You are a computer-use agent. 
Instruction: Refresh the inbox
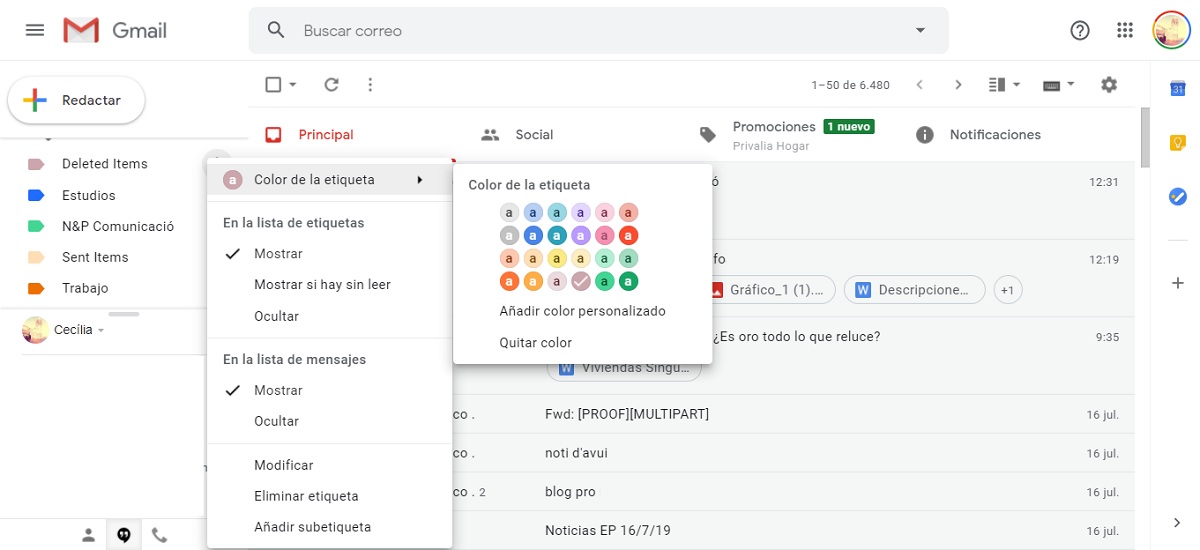(x=332, y=85)
